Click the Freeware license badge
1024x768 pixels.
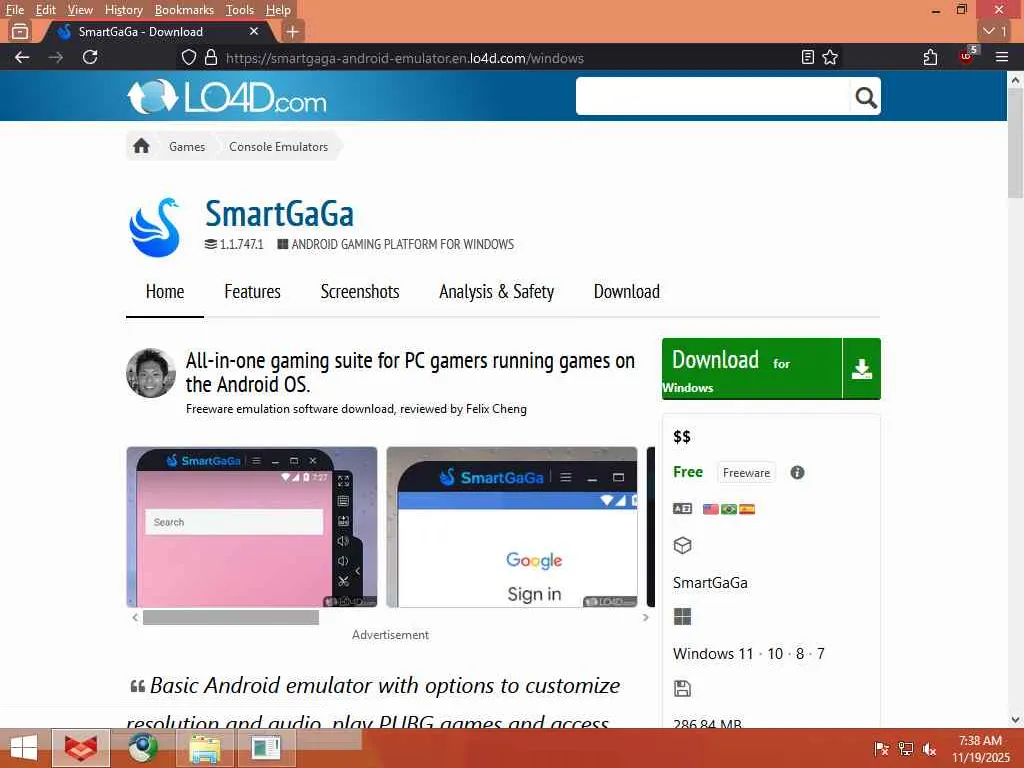pyautogui.click(x=746, y=472)
